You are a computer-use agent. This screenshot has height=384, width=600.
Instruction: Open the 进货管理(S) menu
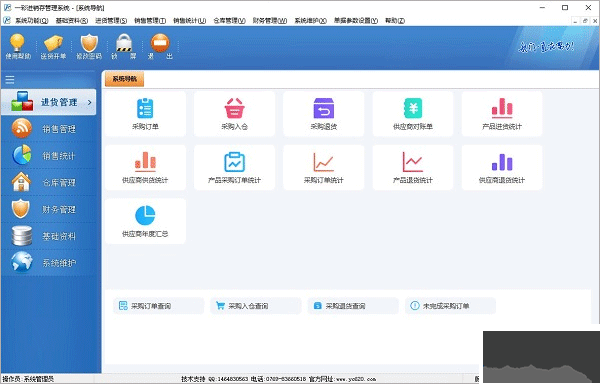(111, 21)
